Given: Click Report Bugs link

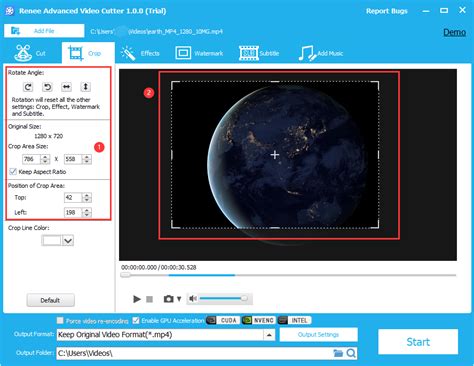Looking at the screenshot, I should (387, 11).
